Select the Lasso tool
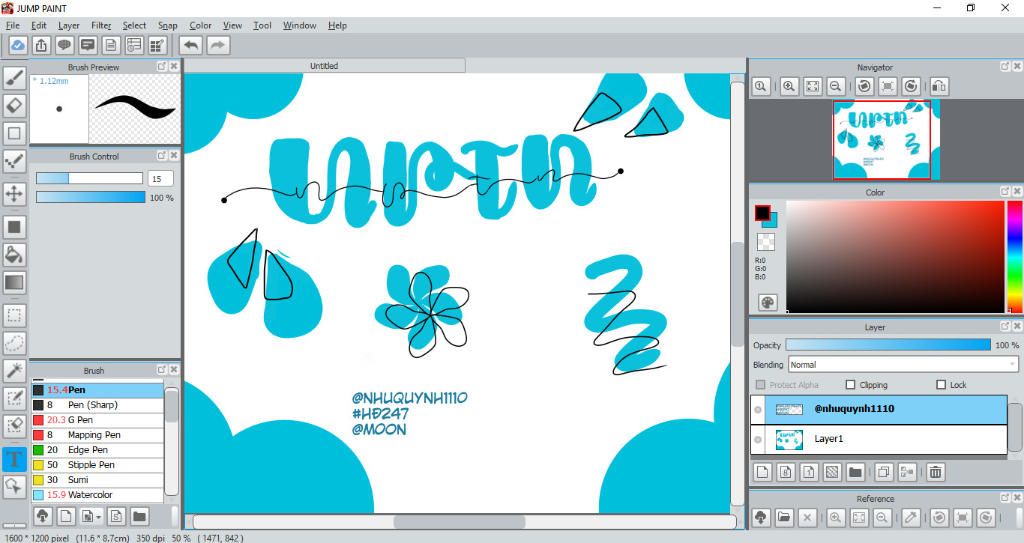1024x543 pixels. pos(14,342)
